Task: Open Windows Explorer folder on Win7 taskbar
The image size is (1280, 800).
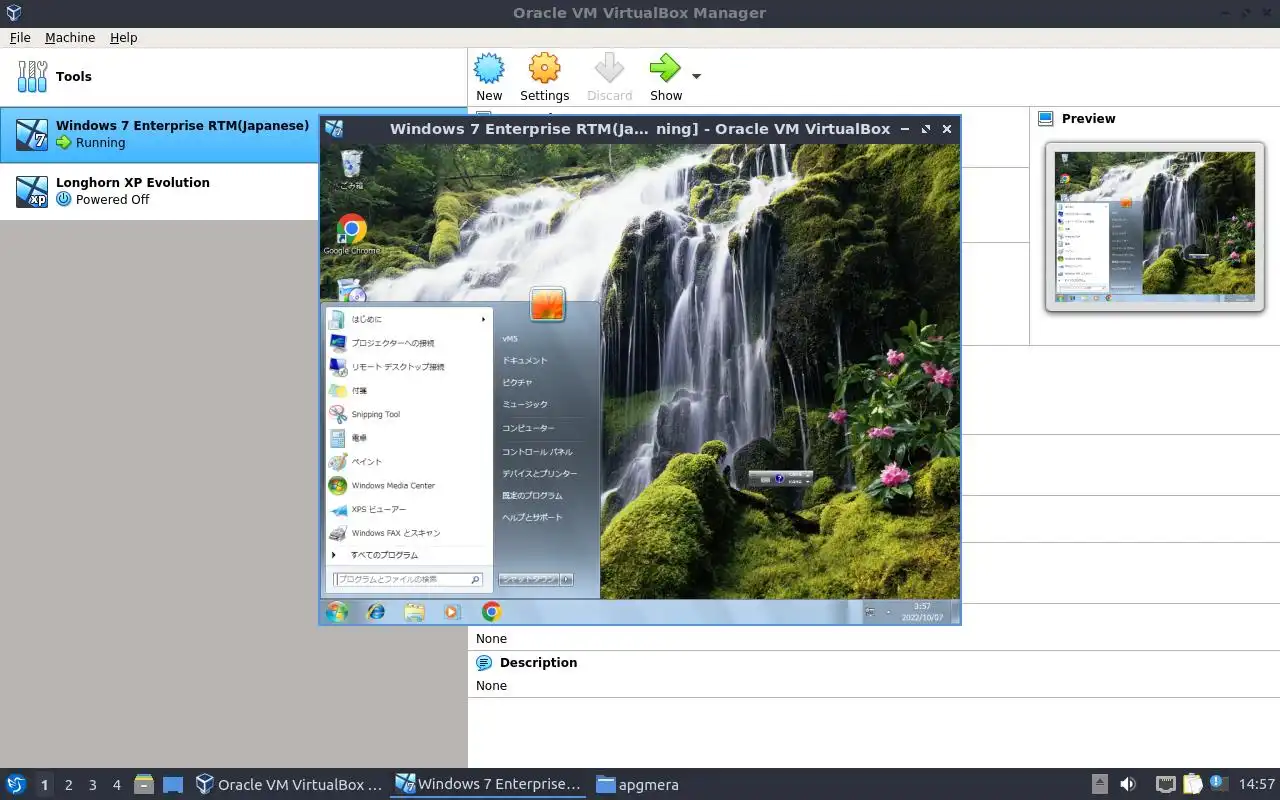Action: (x=414, y=612)
